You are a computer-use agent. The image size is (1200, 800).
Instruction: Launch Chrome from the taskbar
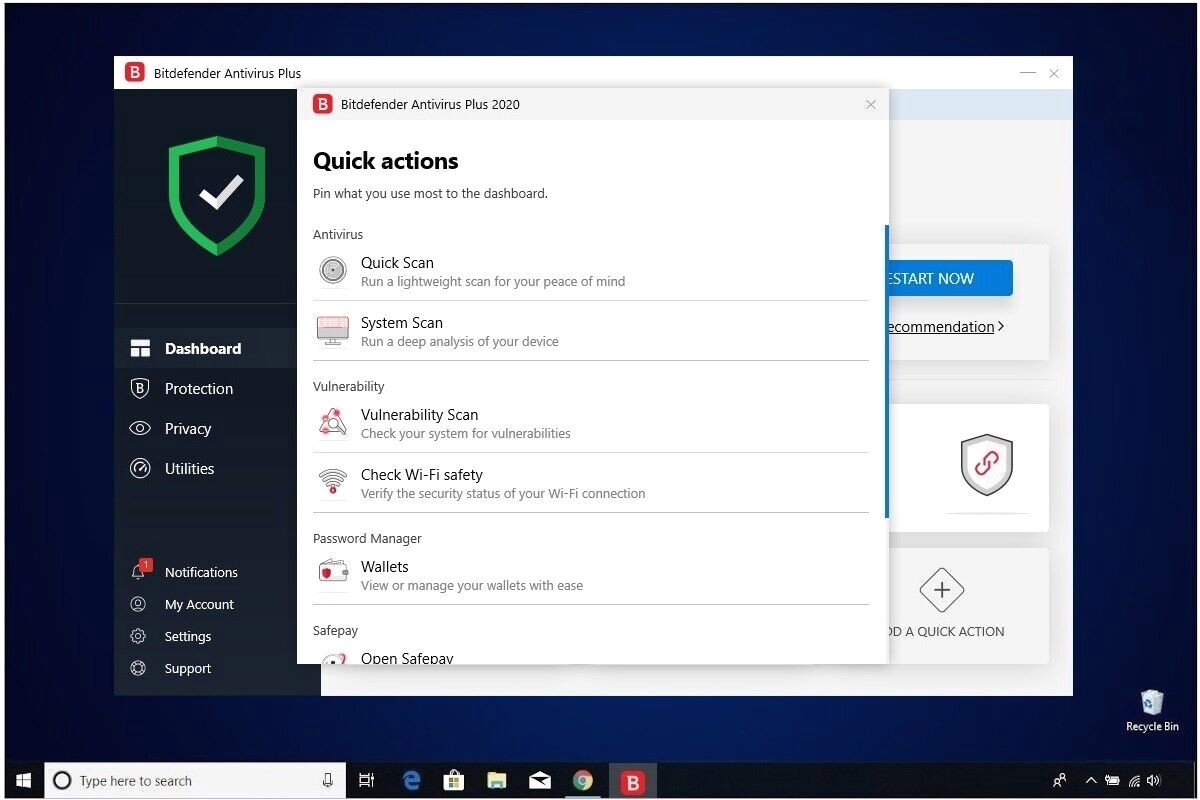584,780
